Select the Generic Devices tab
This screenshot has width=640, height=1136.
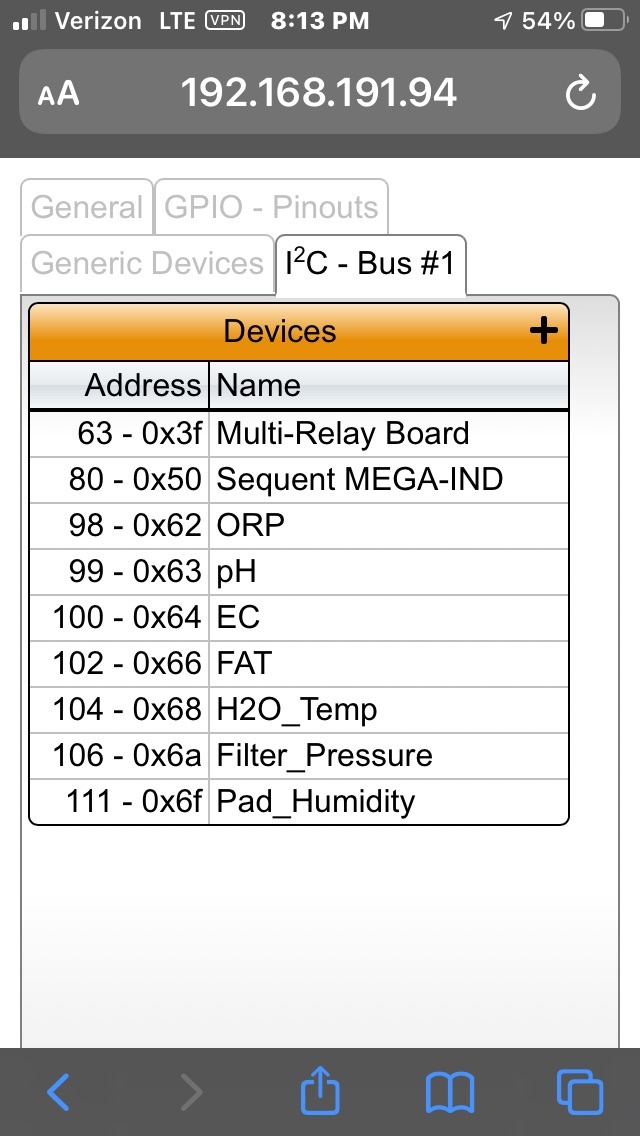(148, 263)
